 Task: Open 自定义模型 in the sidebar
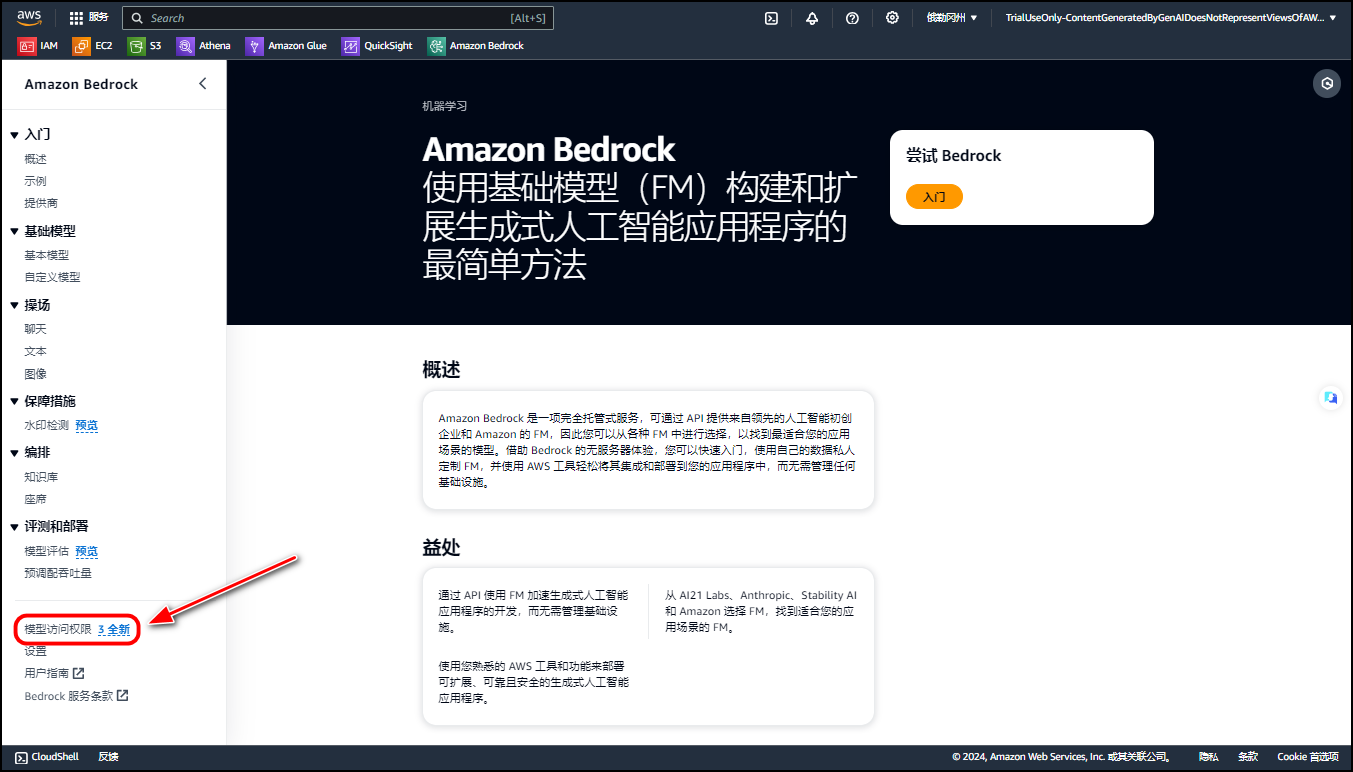coord(52,277)
